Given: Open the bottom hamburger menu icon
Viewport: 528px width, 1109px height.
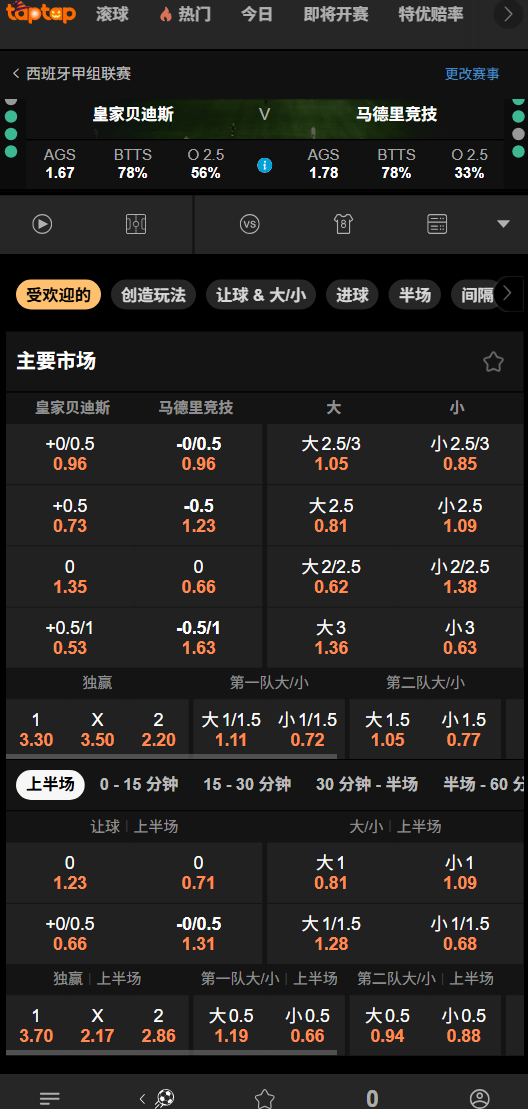Looking at the screenshot, I should pos(50,1098).
